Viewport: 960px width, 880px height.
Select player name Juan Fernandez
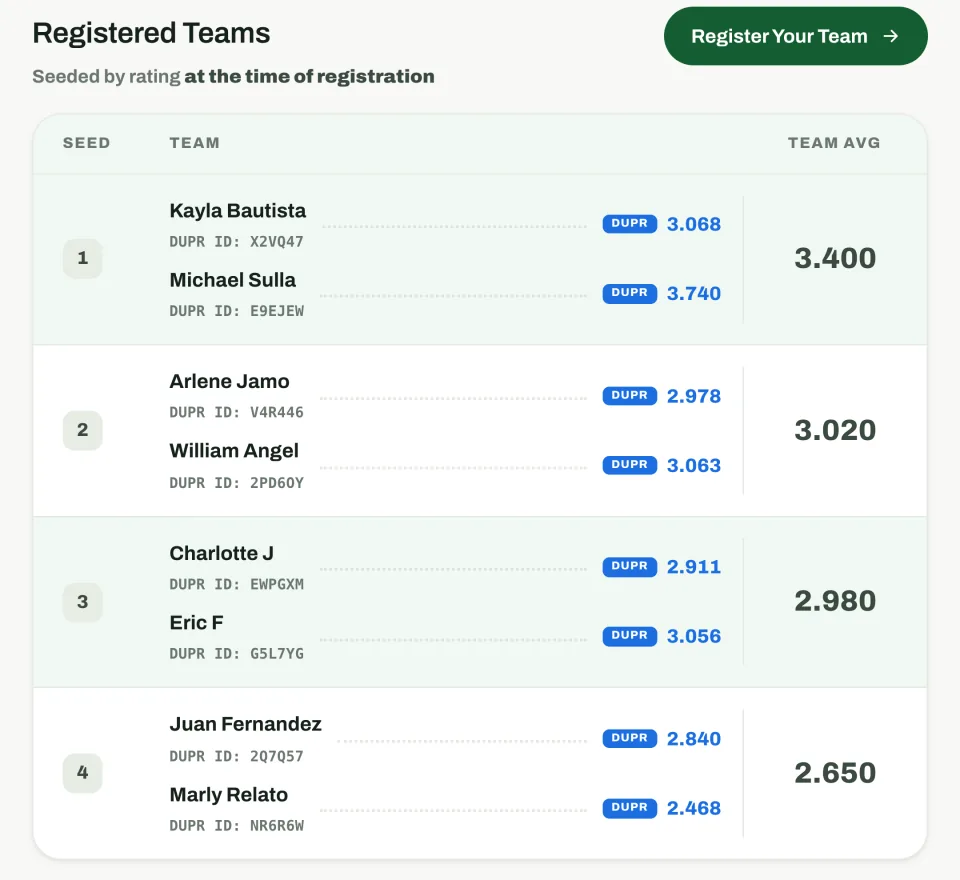246,724
